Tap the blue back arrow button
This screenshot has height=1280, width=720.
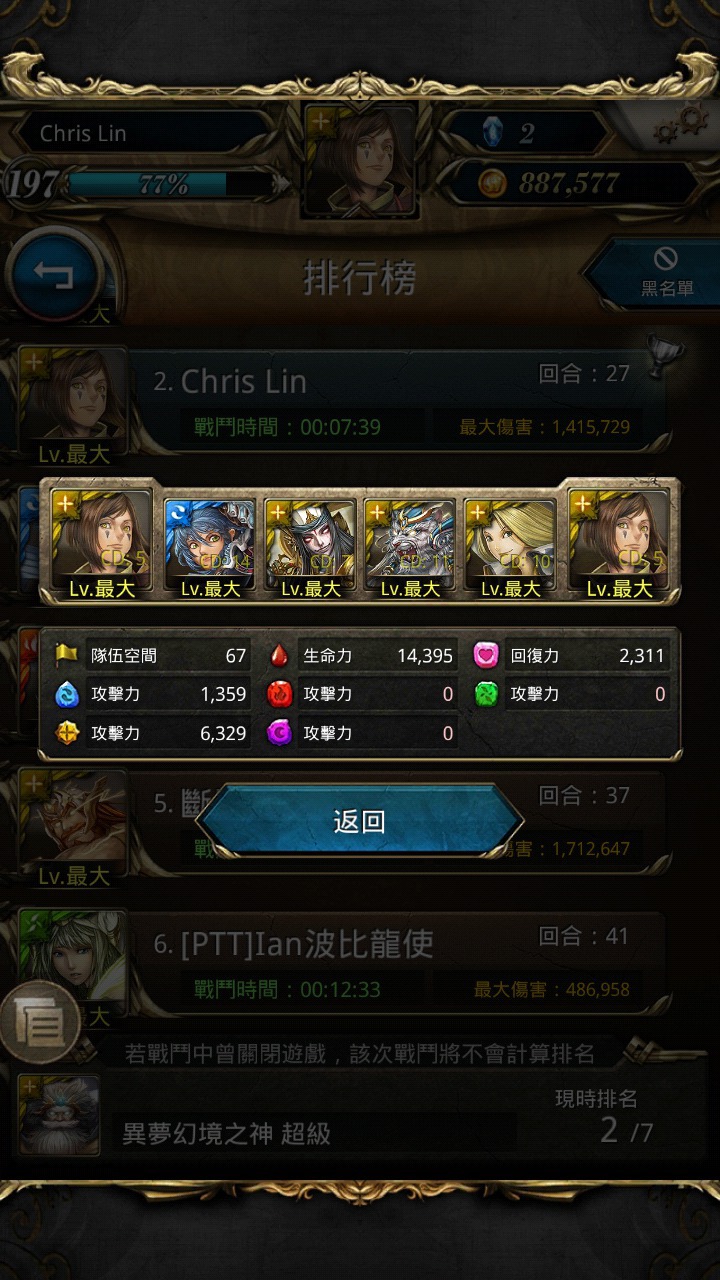[55, 275]
